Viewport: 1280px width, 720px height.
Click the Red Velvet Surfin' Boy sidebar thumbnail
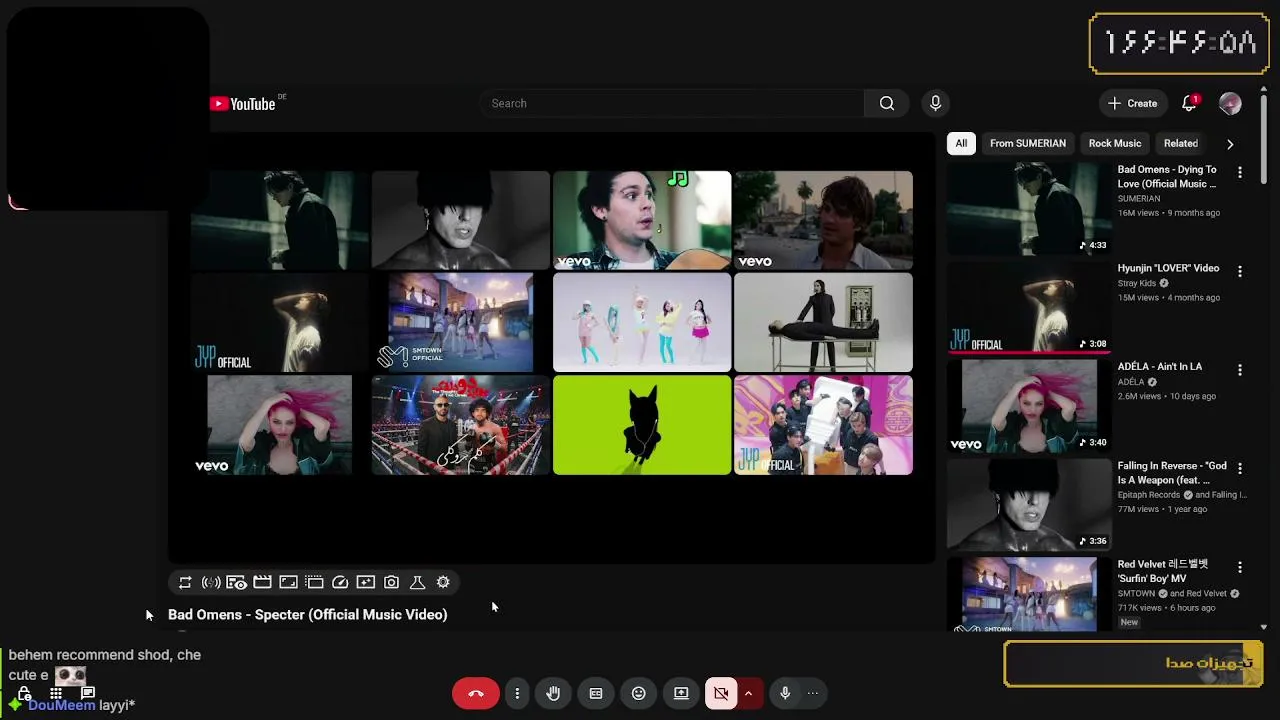[1029, 594]
